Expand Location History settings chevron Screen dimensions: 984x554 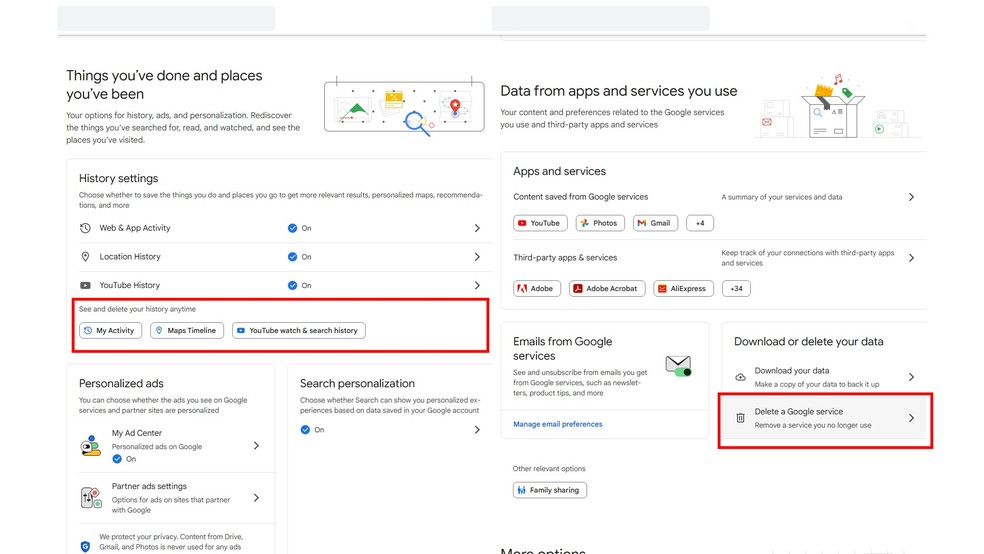click(477, 257)
